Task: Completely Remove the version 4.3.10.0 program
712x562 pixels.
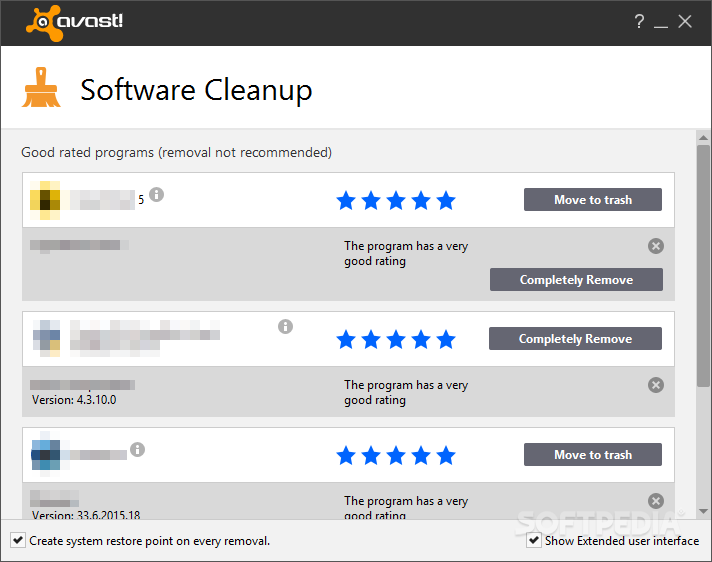Action: 575,339
